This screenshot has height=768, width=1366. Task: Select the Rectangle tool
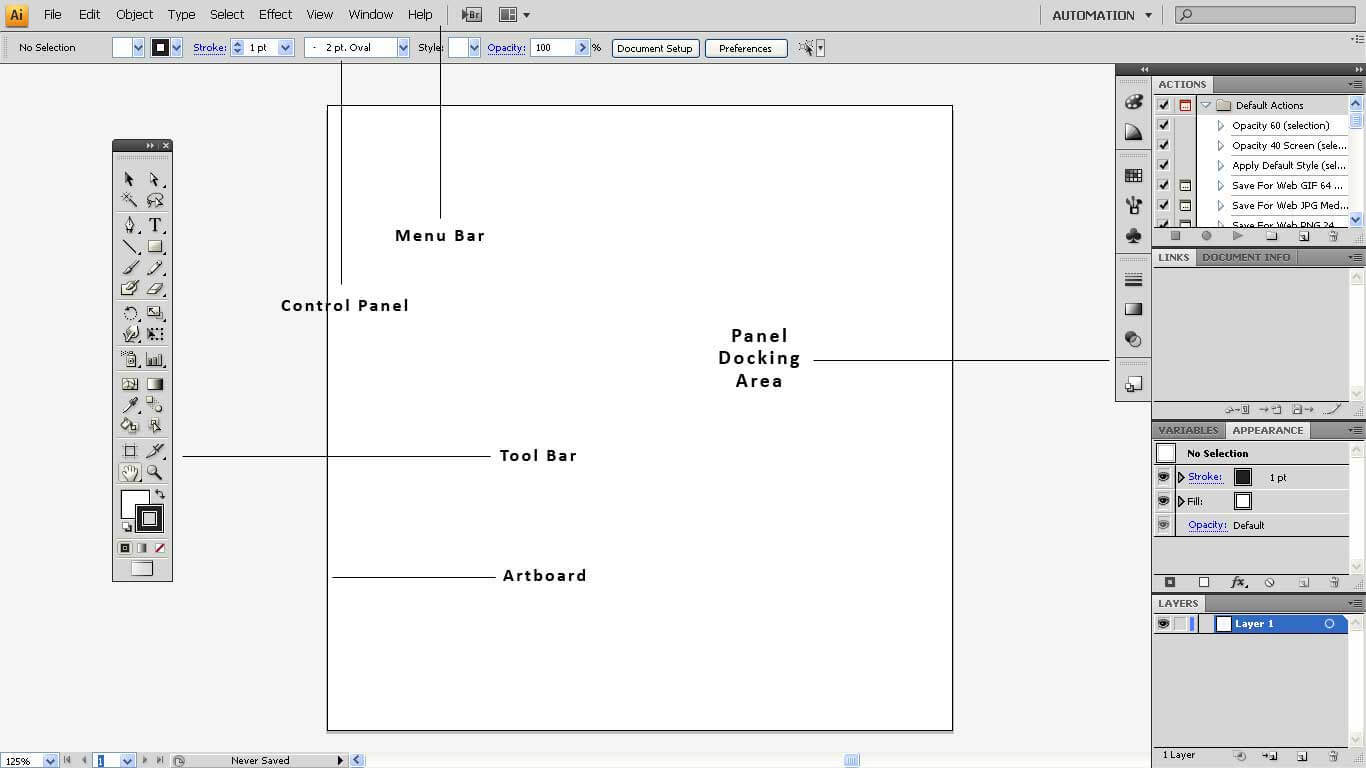(x=155, y=246)
